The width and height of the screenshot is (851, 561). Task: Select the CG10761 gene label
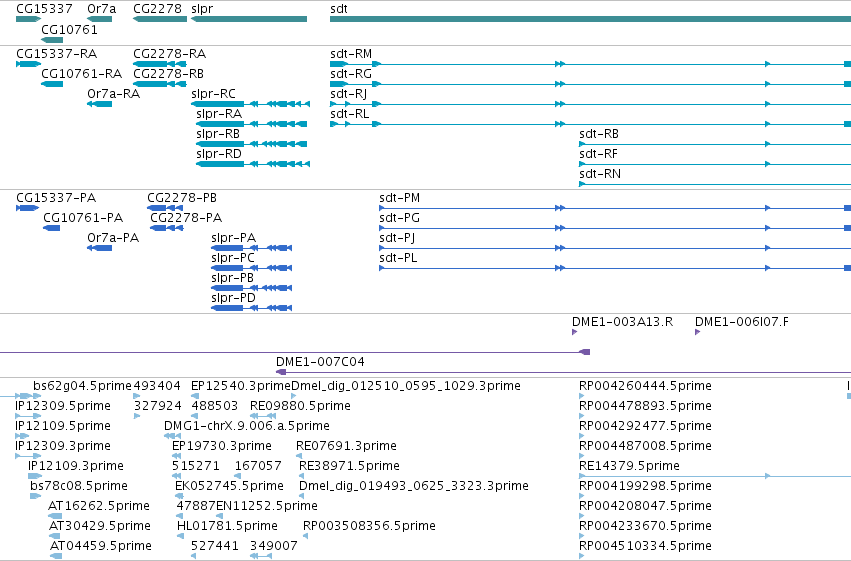[69, 30]
